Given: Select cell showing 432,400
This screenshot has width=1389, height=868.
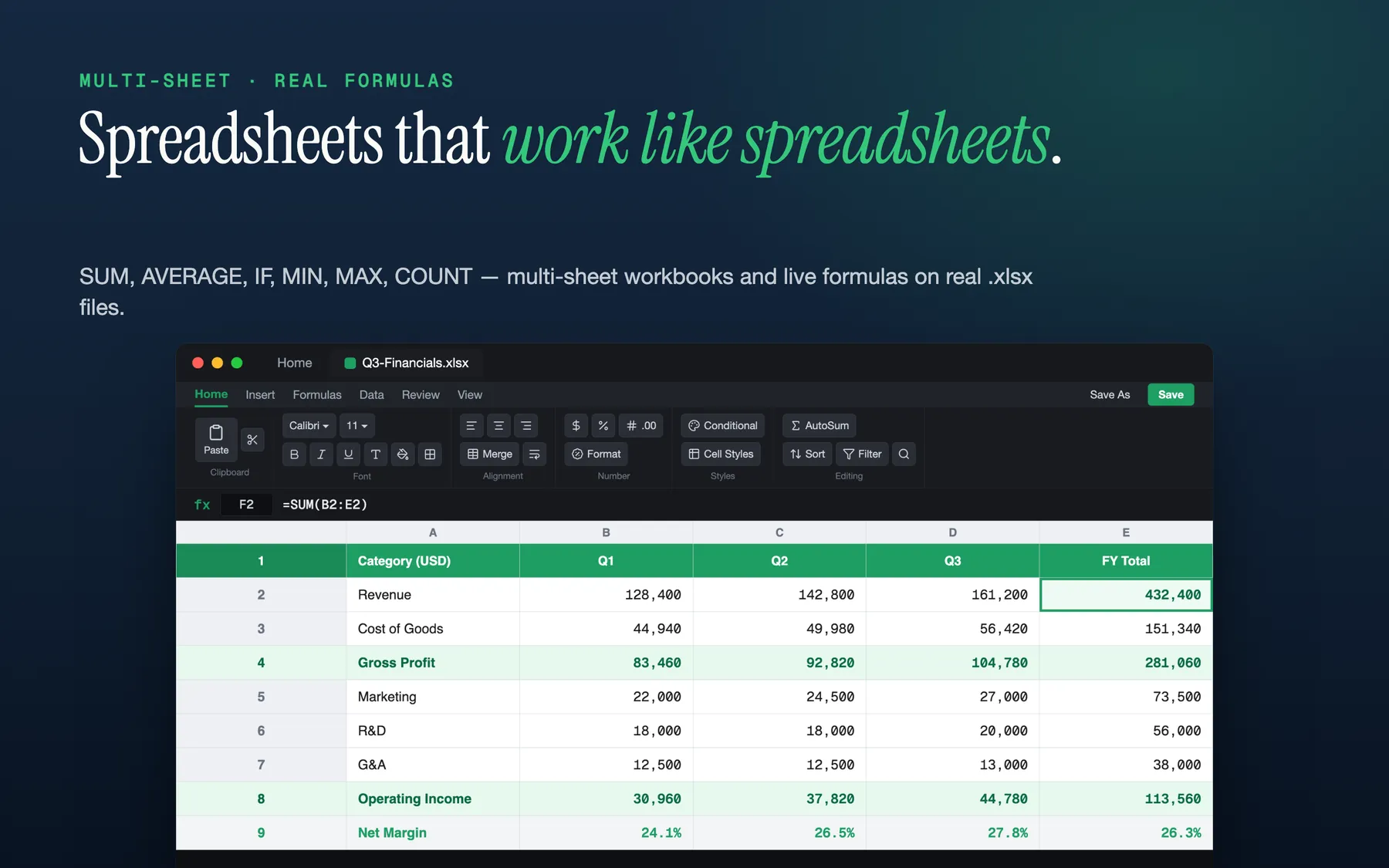Looking at the screenshot, I should tap(1126, 595).
